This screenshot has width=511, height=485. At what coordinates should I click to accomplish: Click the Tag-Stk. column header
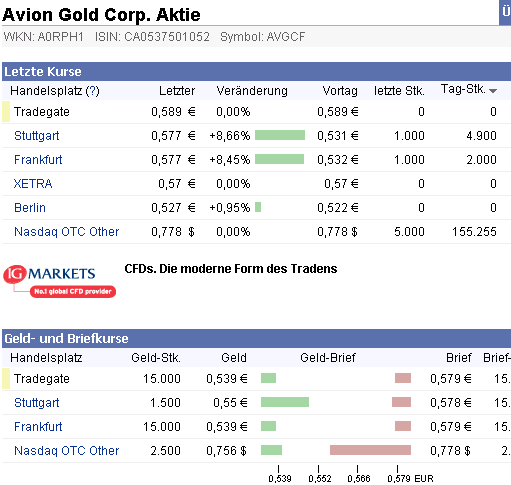tap(463, 89)
